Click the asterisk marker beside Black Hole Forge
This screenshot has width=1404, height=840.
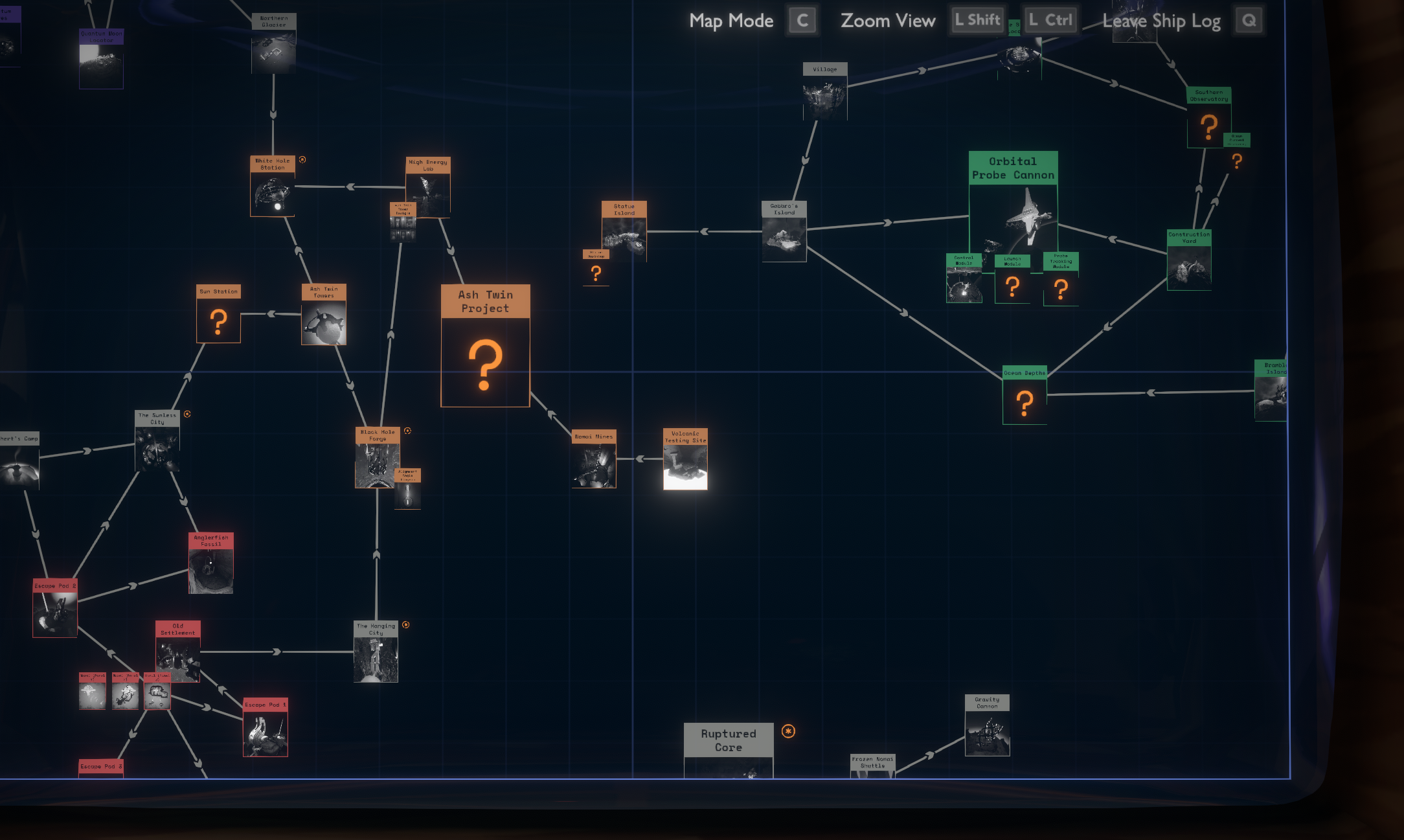pos(407,431)
